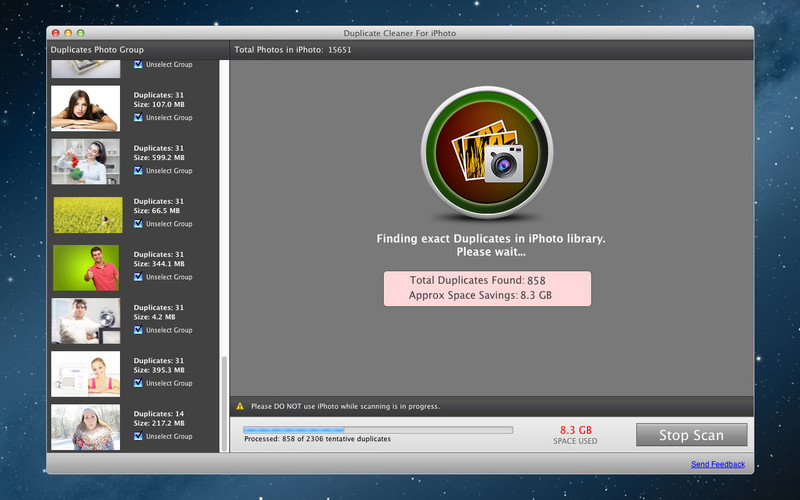This screenshot has height=500, width=800.
Task: Disable the checkbox for the 217.2 MB group
Action: coord(138,436)
